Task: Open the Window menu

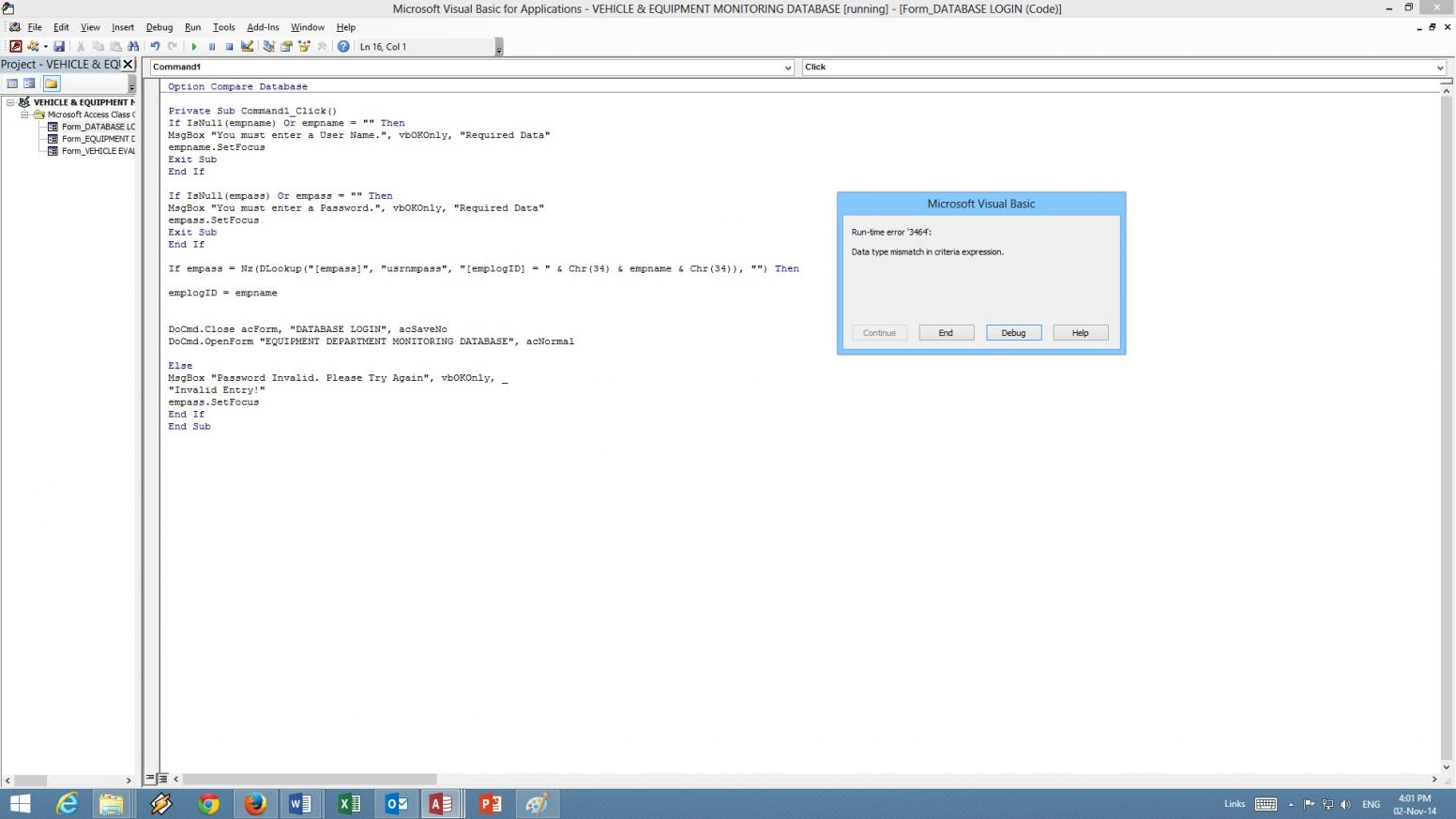Action: pyautogui.click(x=307, y=27)
